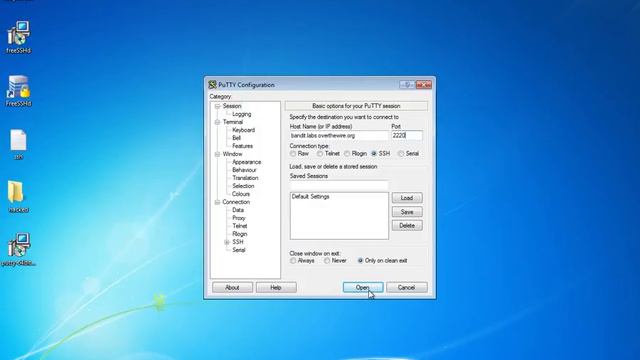Viewport: 640px width, 360px height.
Task: Delete the selected saved session
Action: click(x=407, y=226)
